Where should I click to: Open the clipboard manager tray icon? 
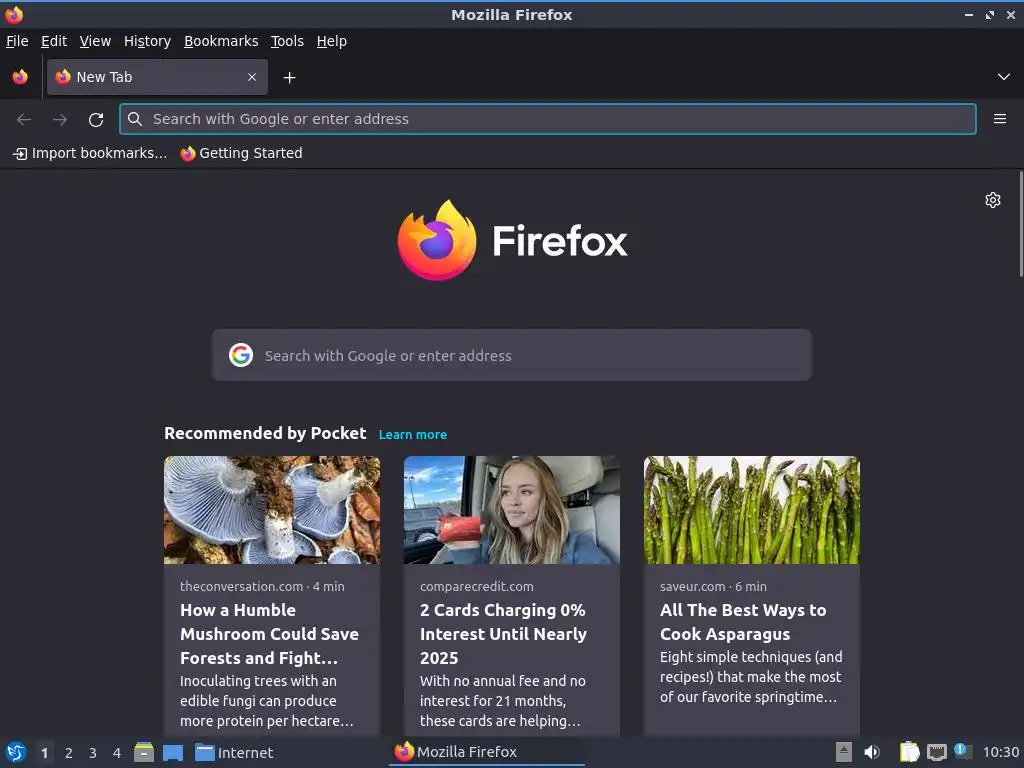point(909,752)
